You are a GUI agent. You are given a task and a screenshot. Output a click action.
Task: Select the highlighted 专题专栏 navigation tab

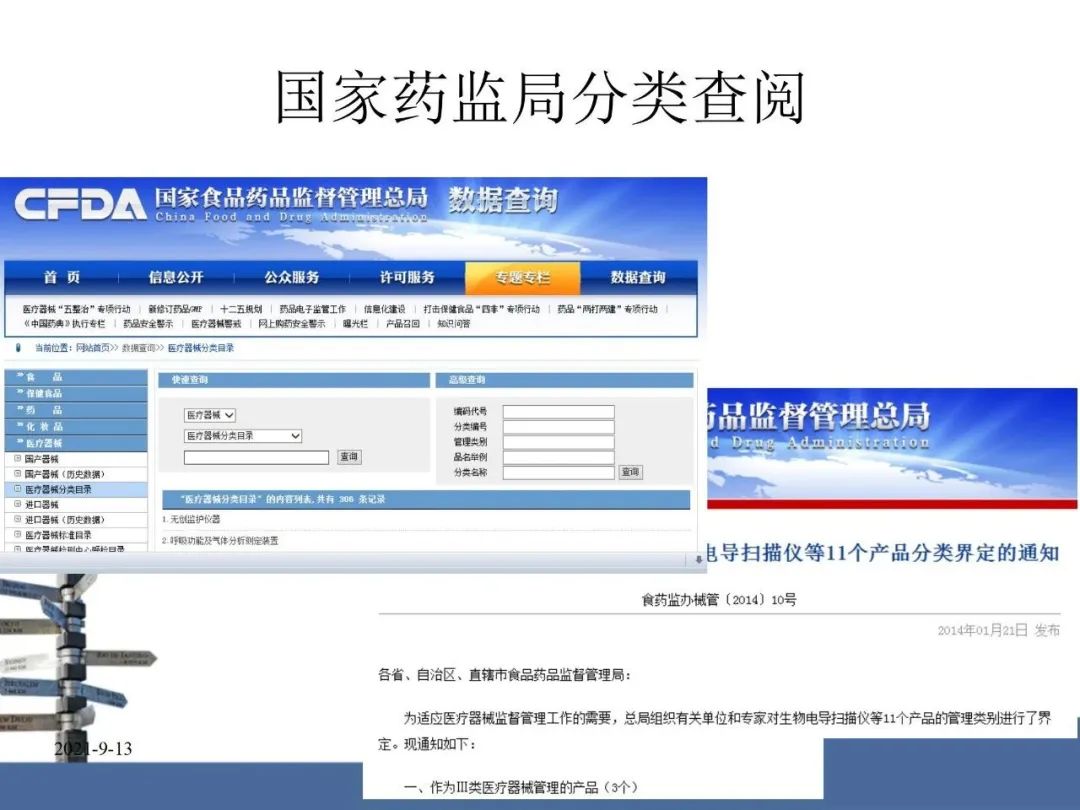(523, 277)
